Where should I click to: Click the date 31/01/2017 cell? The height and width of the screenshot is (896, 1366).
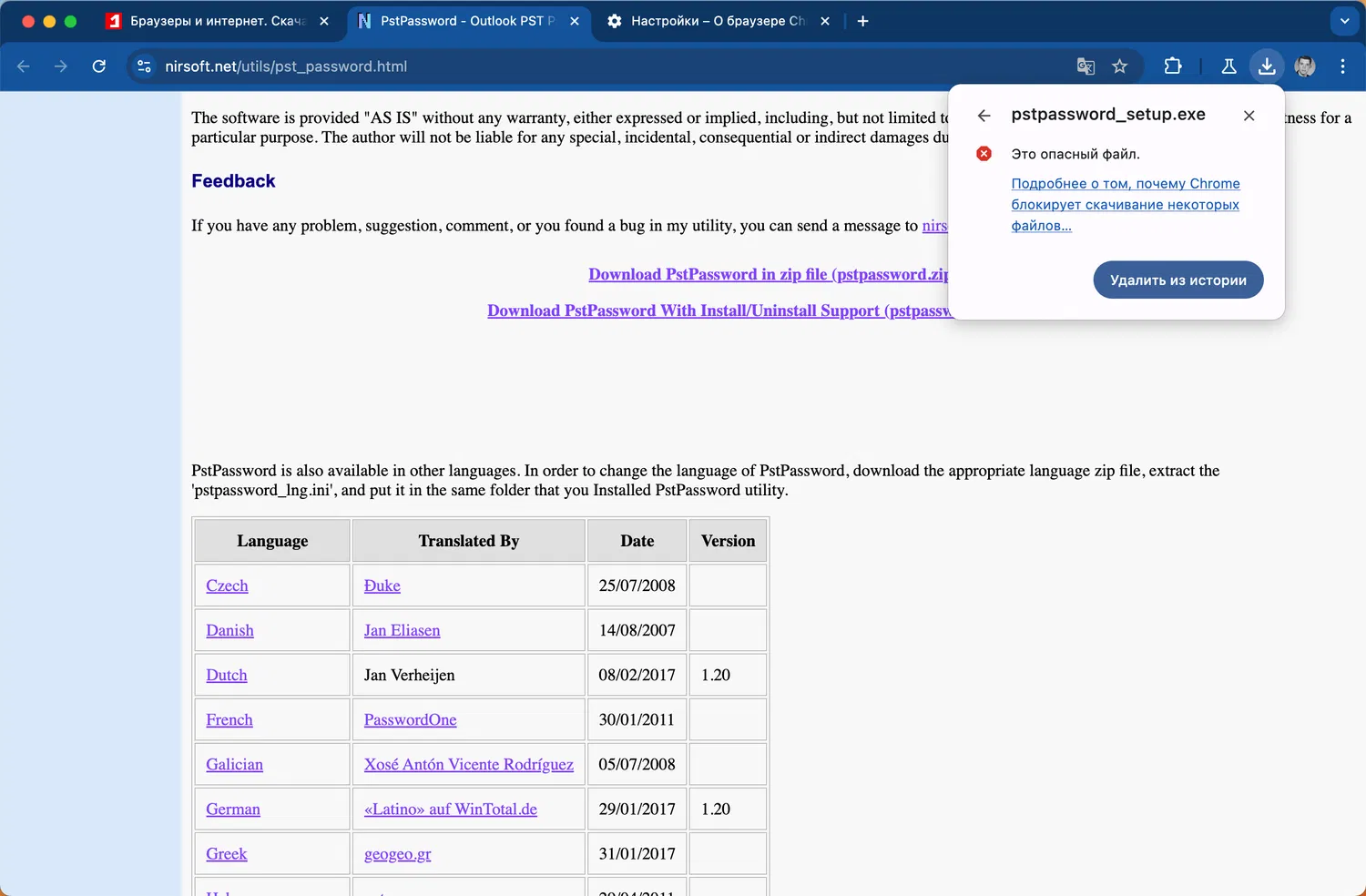coord(637,853)
